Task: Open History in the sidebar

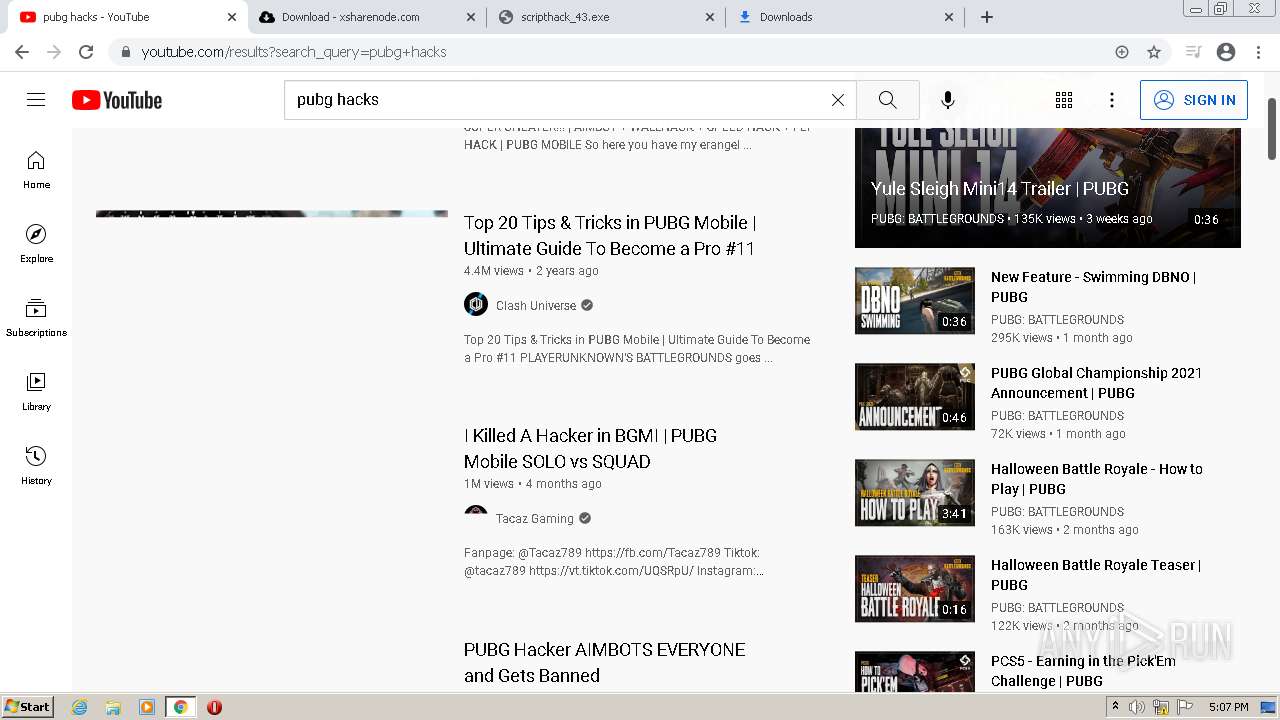Action: coord(36,466)
